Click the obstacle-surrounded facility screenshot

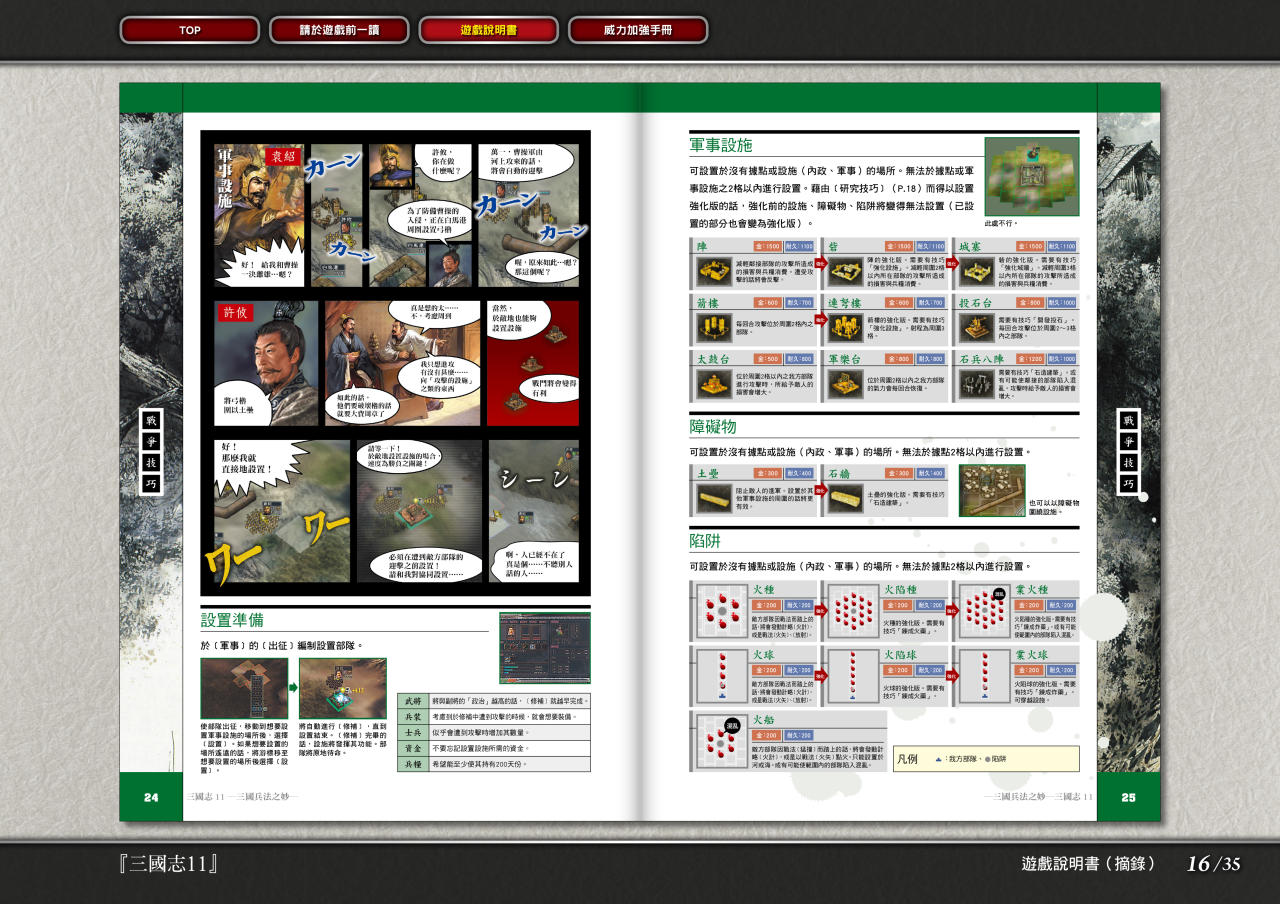point(992,490)
